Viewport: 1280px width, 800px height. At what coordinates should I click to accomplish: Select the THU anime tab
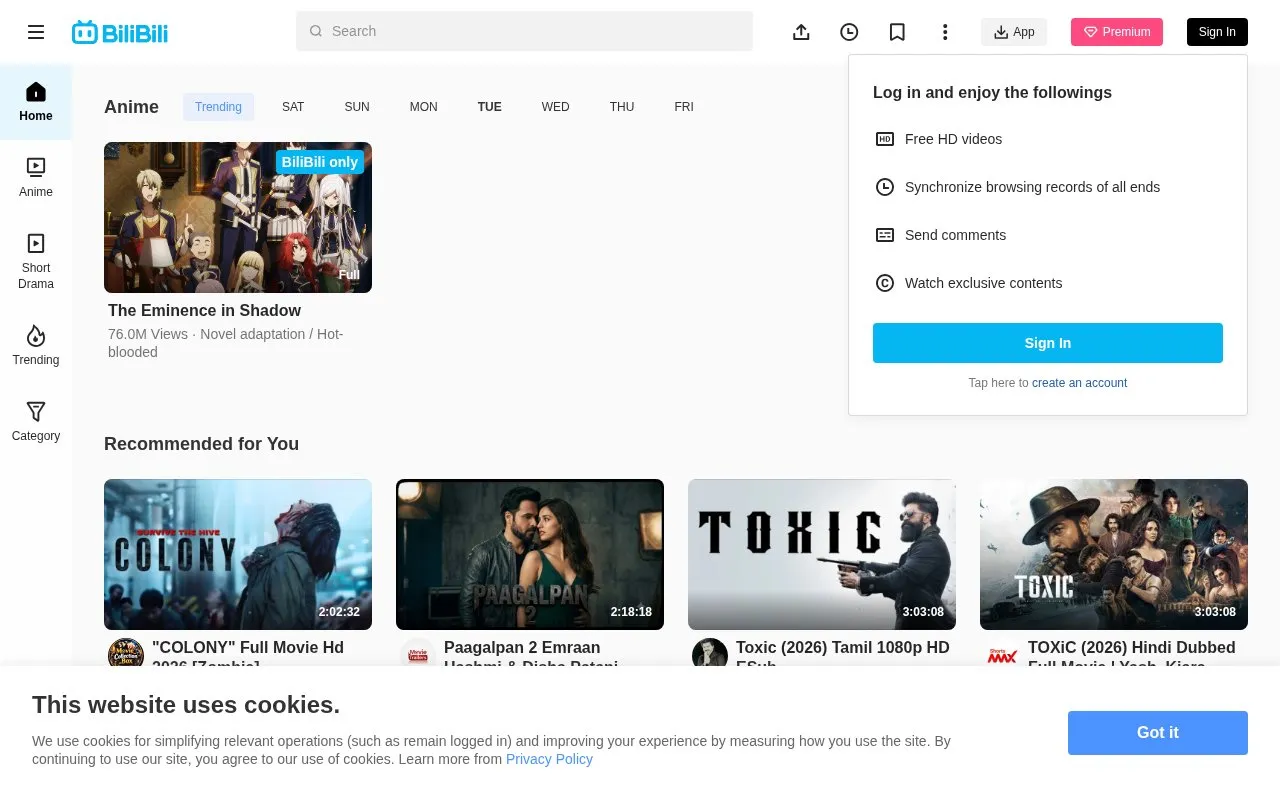622,107
